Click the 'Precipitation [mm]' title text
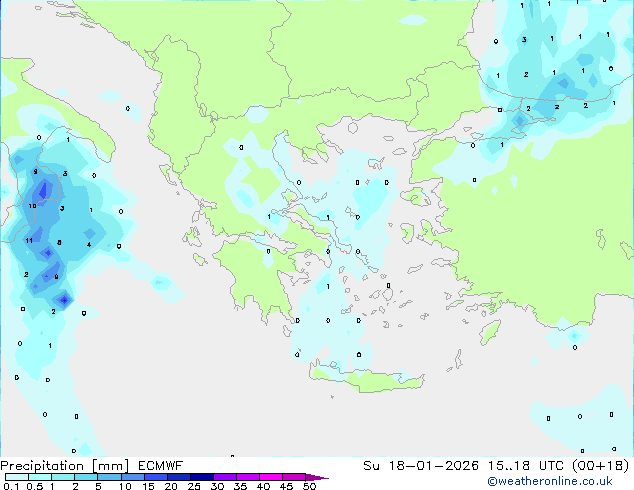634x490 pixels. point(64,466)
